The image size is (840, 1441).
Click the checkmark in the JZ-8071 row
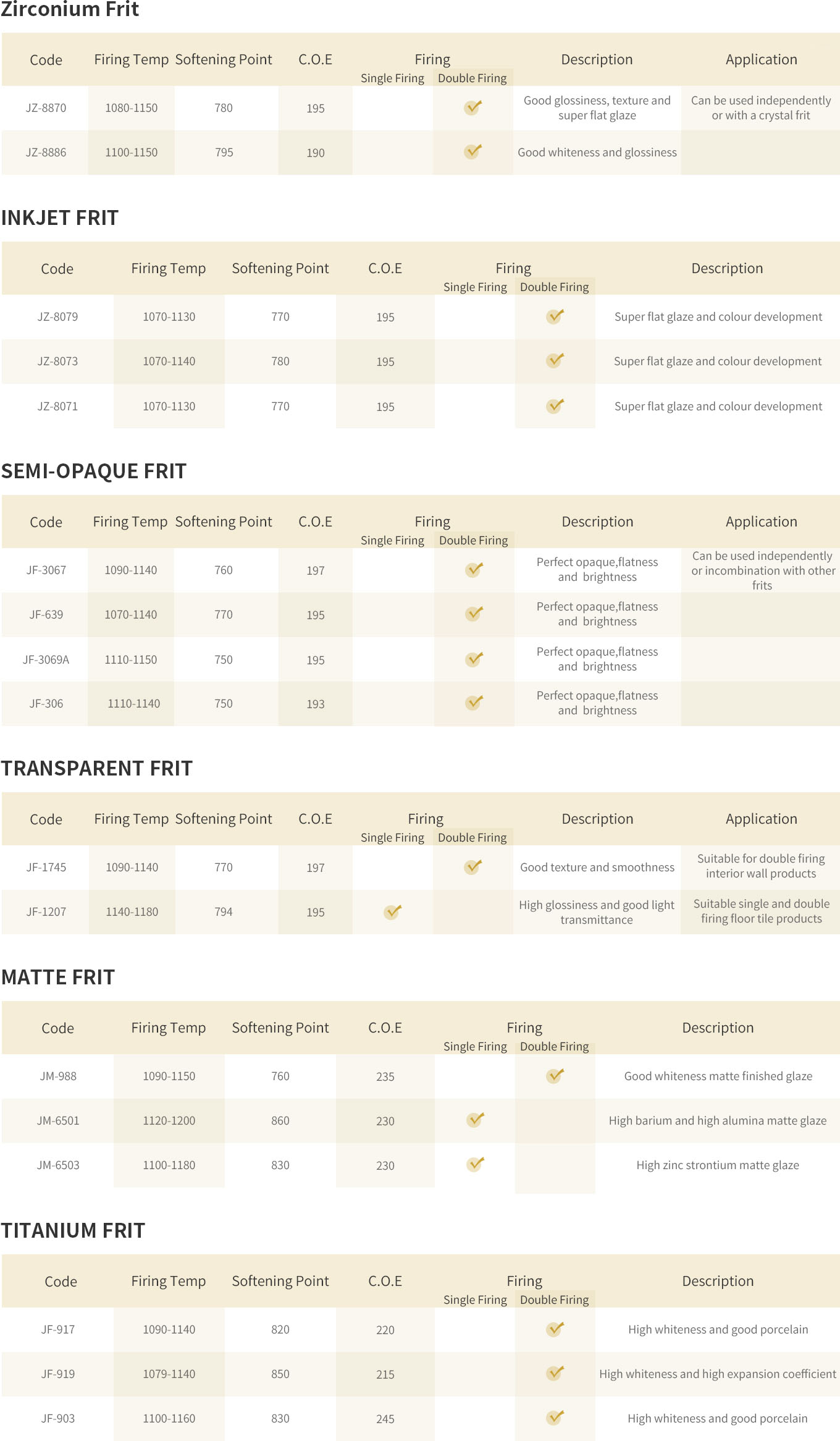(x=555, y=406)
